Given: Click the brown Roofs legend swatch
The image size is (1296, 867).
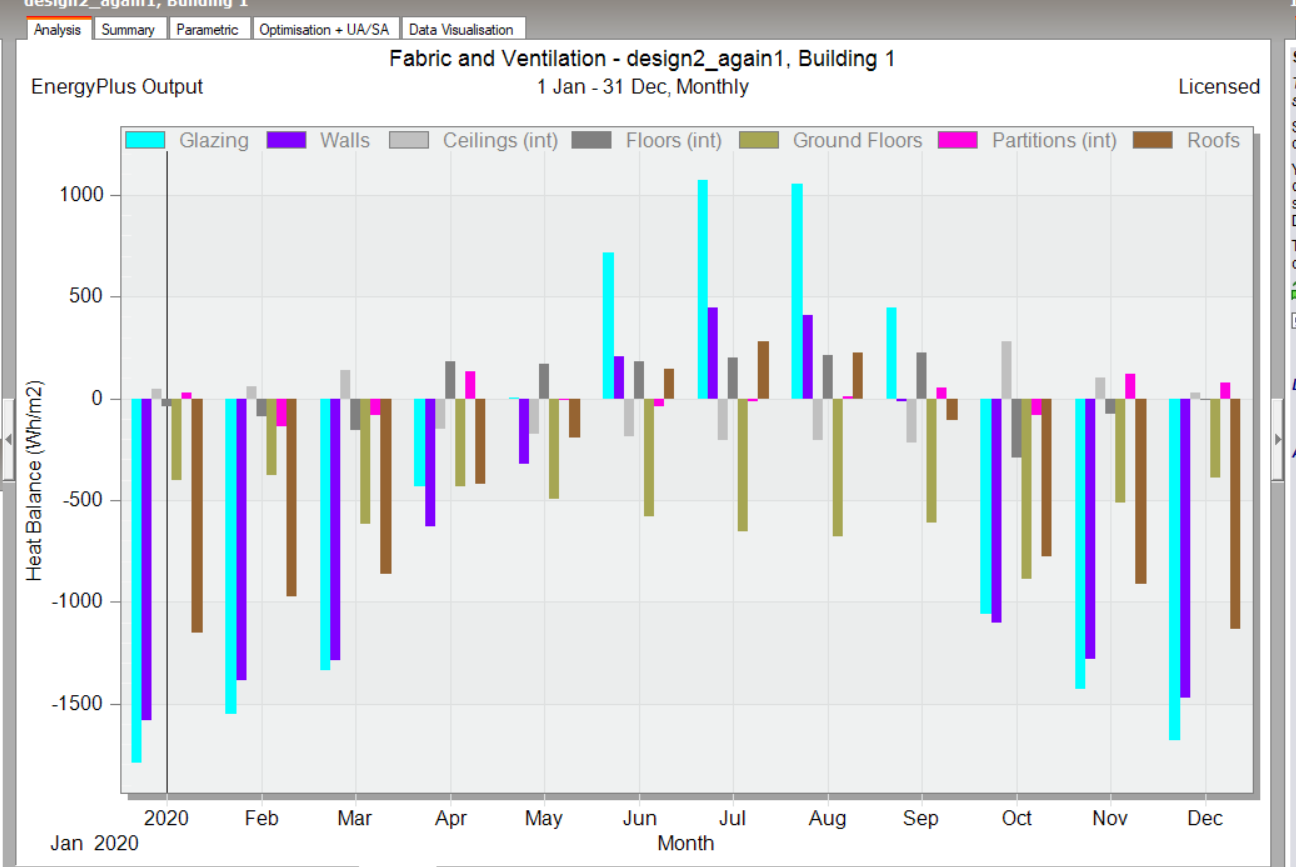Looking at the screenshot, I should click(x=1152, y=141).
